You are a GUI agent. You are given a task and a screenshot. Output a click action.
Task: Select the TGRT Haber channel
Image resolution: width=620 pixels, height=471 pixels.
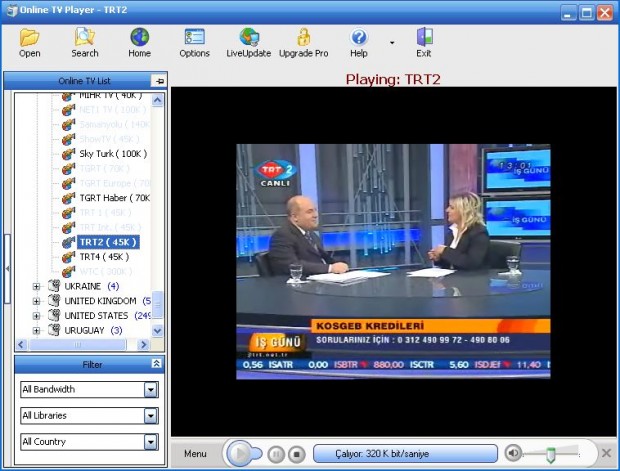point(115,198)
